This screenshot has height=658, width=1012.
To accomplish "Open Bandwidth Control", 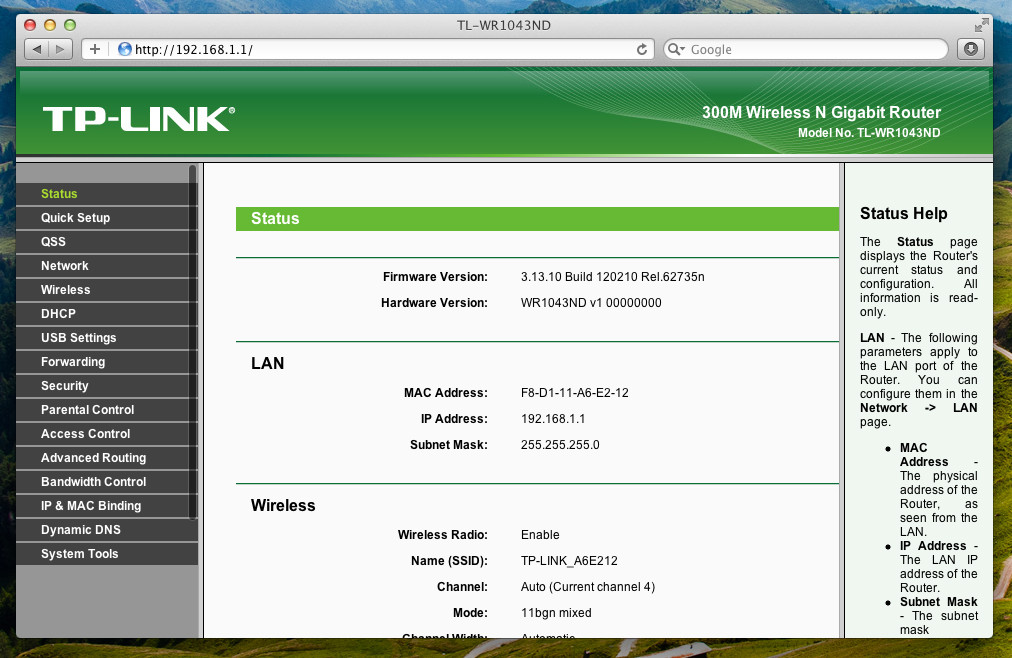I will click(x=106, y=481).
